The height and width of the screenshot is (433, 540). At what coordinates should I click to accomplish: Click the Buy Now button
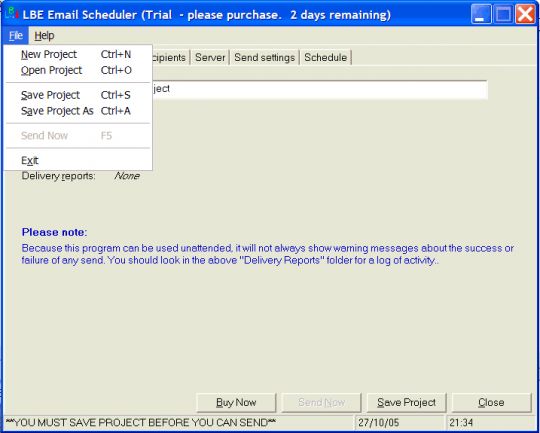pyautogui.click(x=236, y=402)
